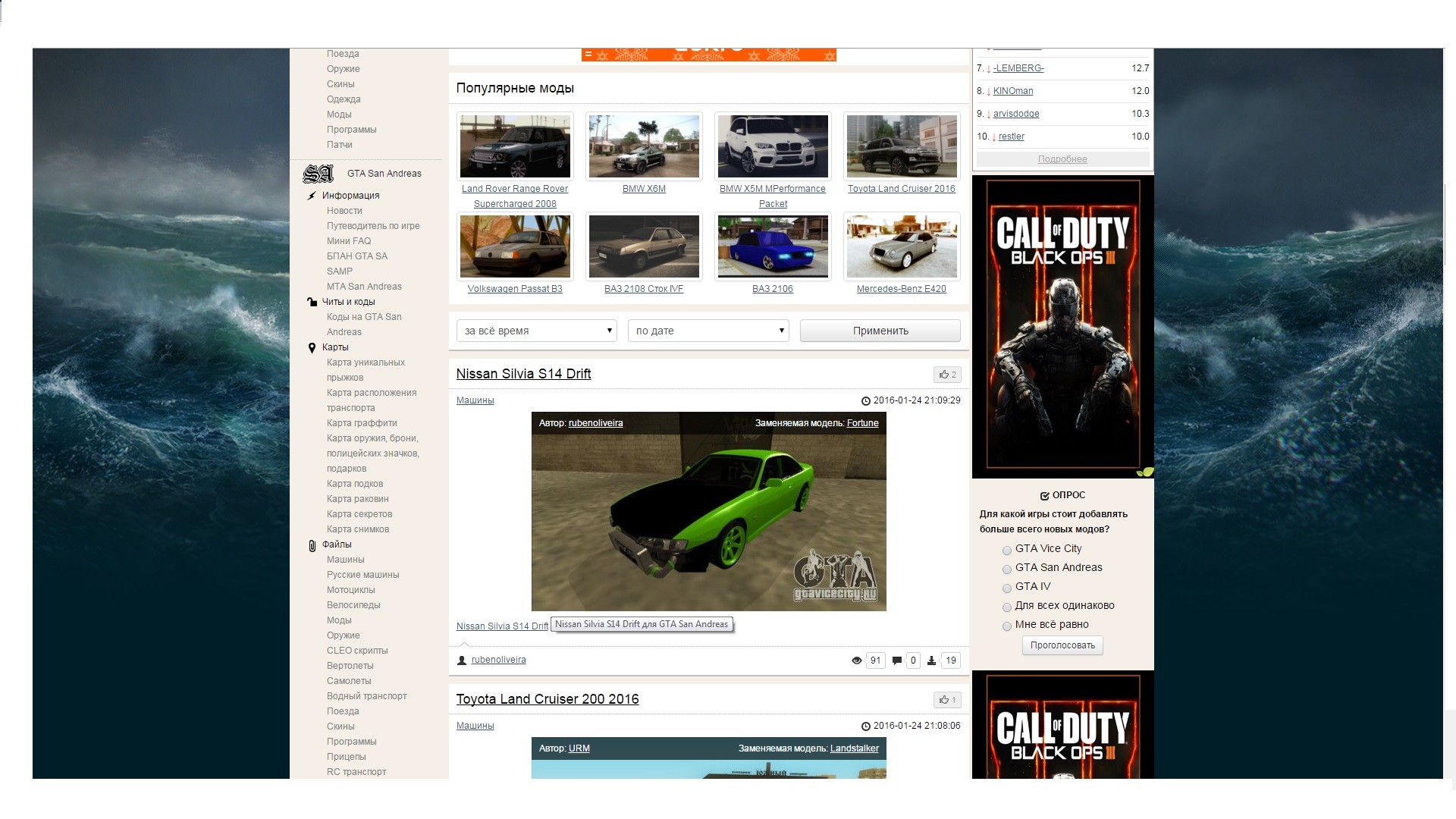Click the red down arrow beside restler
1456x819 pixels.
point(993,137)
